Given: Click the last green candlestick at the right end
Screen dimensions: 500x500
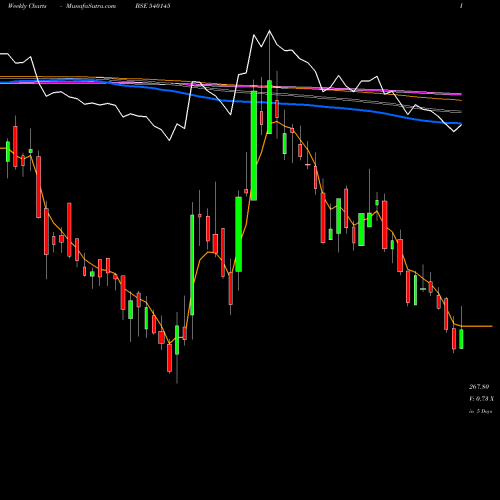Looking at the screenshot, I should 461,339.
